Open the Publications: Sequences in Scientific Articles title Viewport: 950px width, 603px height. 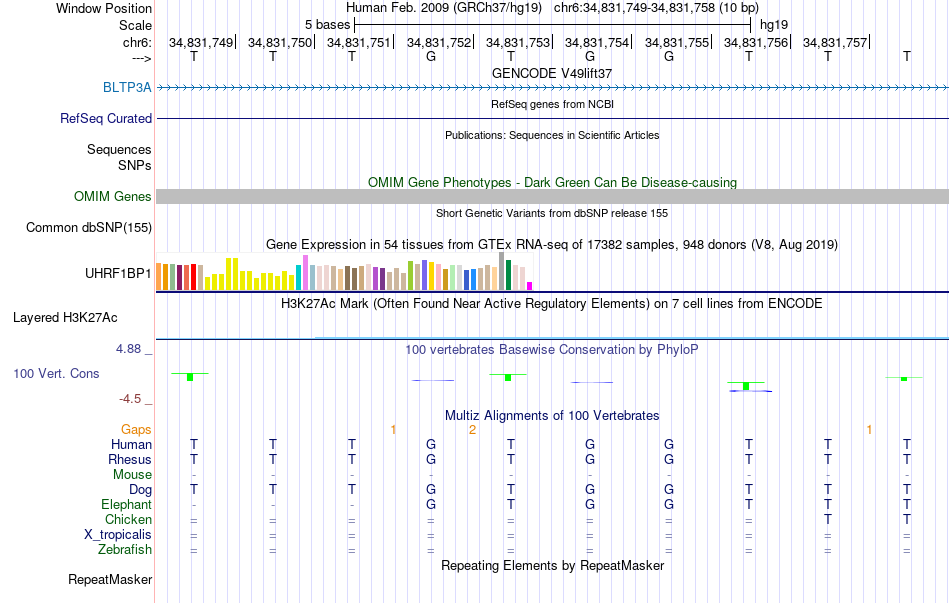pos(552,135)
